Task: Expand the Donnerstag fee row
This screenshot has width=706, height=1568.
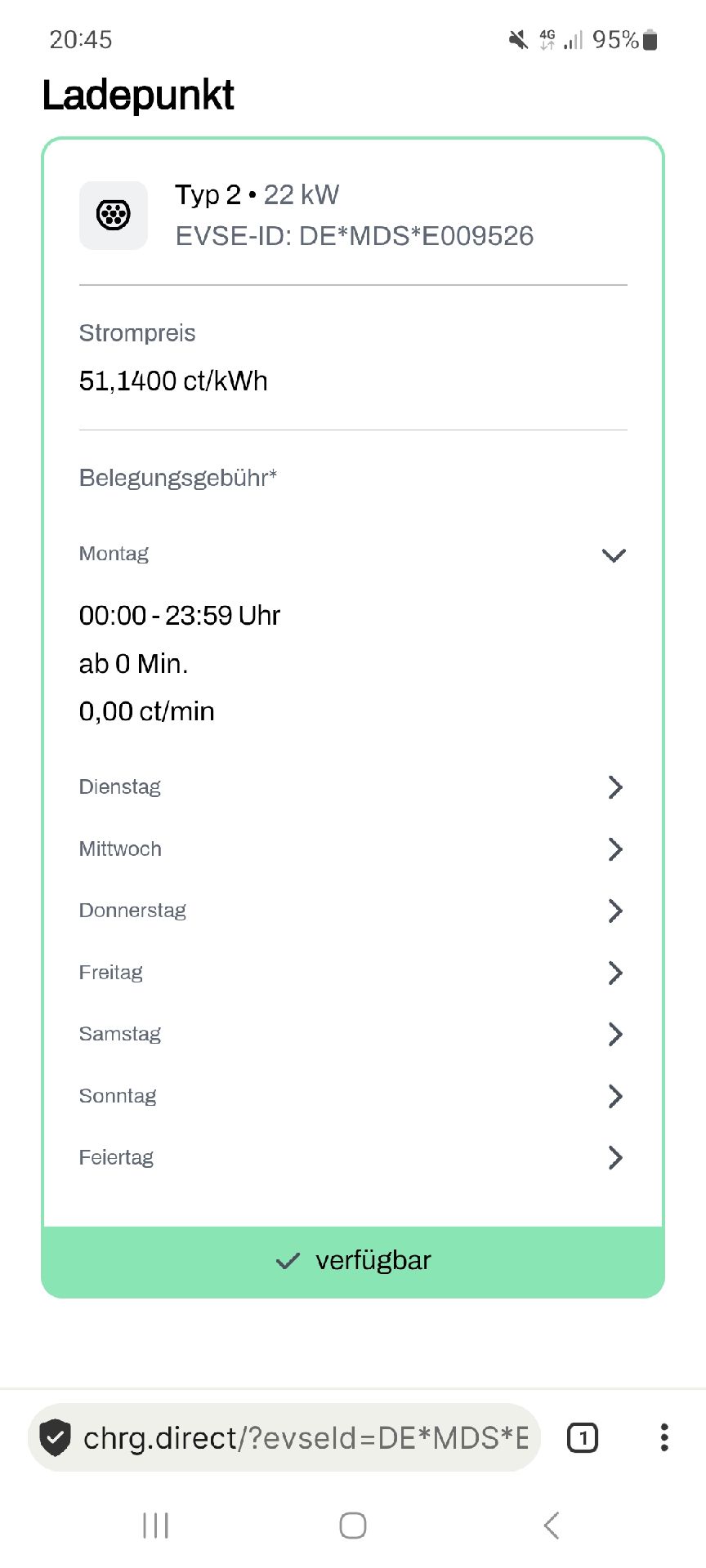Action: point(353,911)
